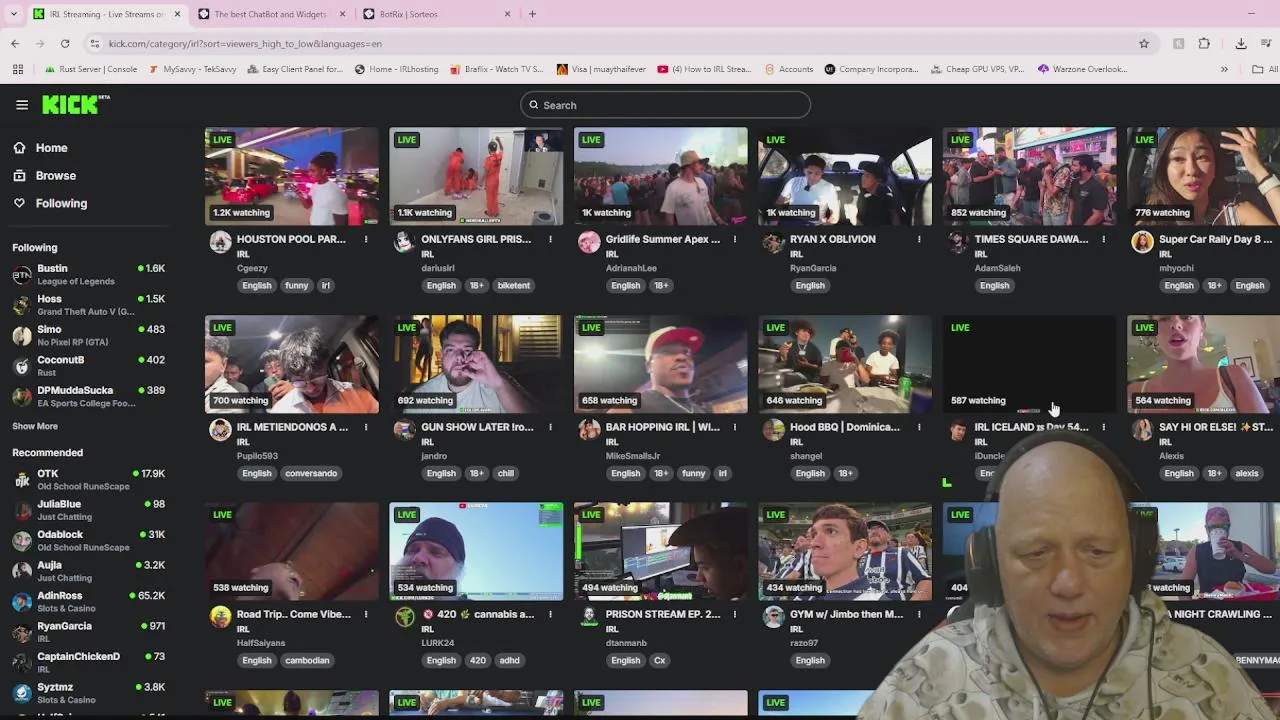Click Cgeezy streamer avatar

click(220, 242)
